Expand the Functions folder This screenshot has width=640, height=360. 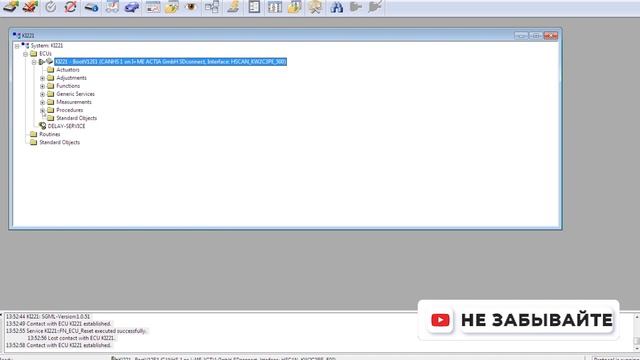pyautogui.click(x=42, y=86)
